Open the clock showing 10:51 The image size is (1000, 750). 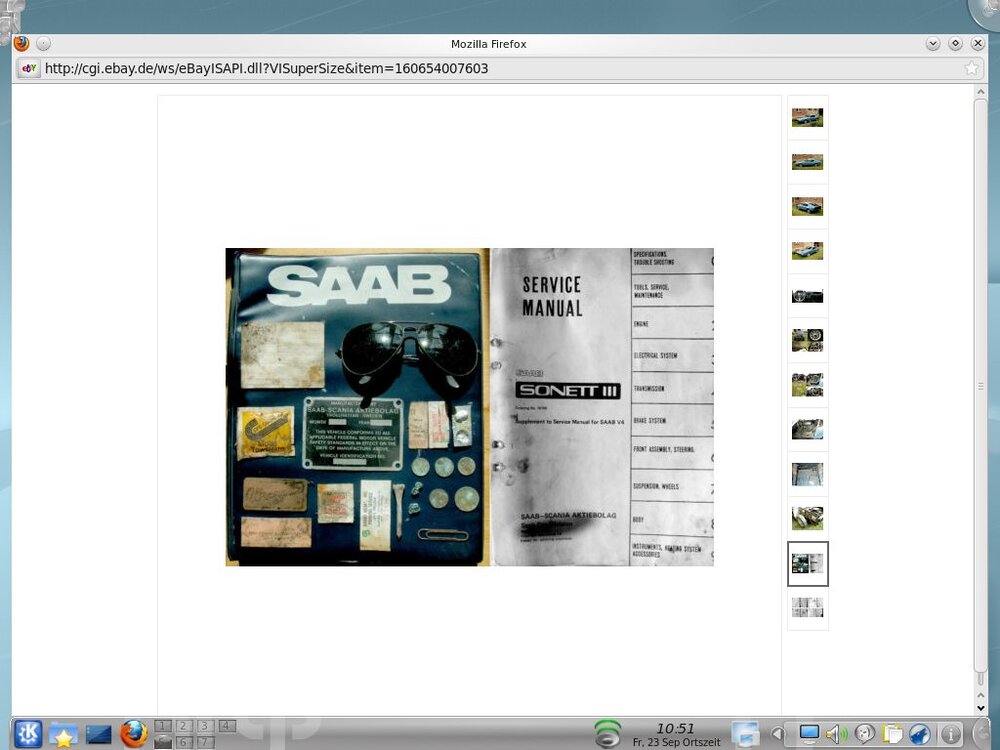(676, 734)
